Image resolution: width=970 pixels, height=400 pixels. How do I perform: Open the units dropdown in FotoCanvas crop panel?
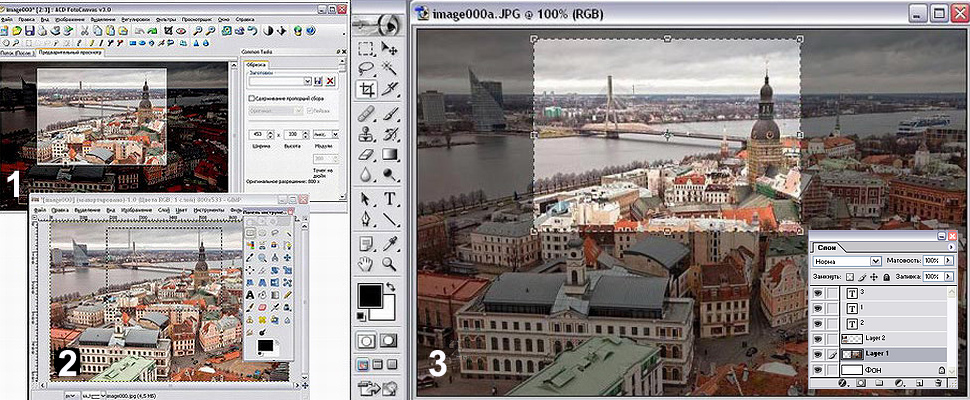(x=335, y=134)
